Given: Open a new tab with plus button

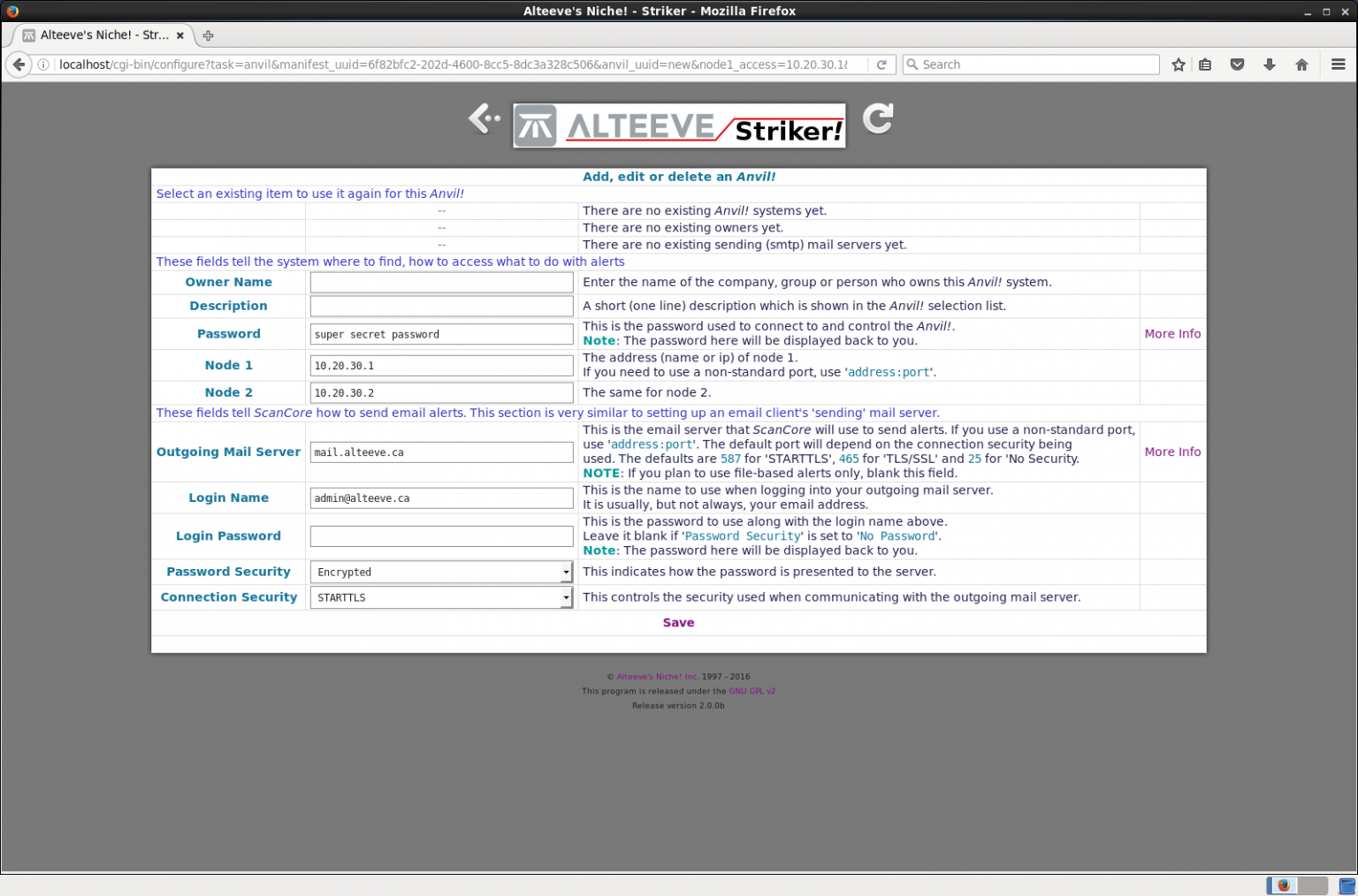Looking at the screenshot, I should pos(208,35).
